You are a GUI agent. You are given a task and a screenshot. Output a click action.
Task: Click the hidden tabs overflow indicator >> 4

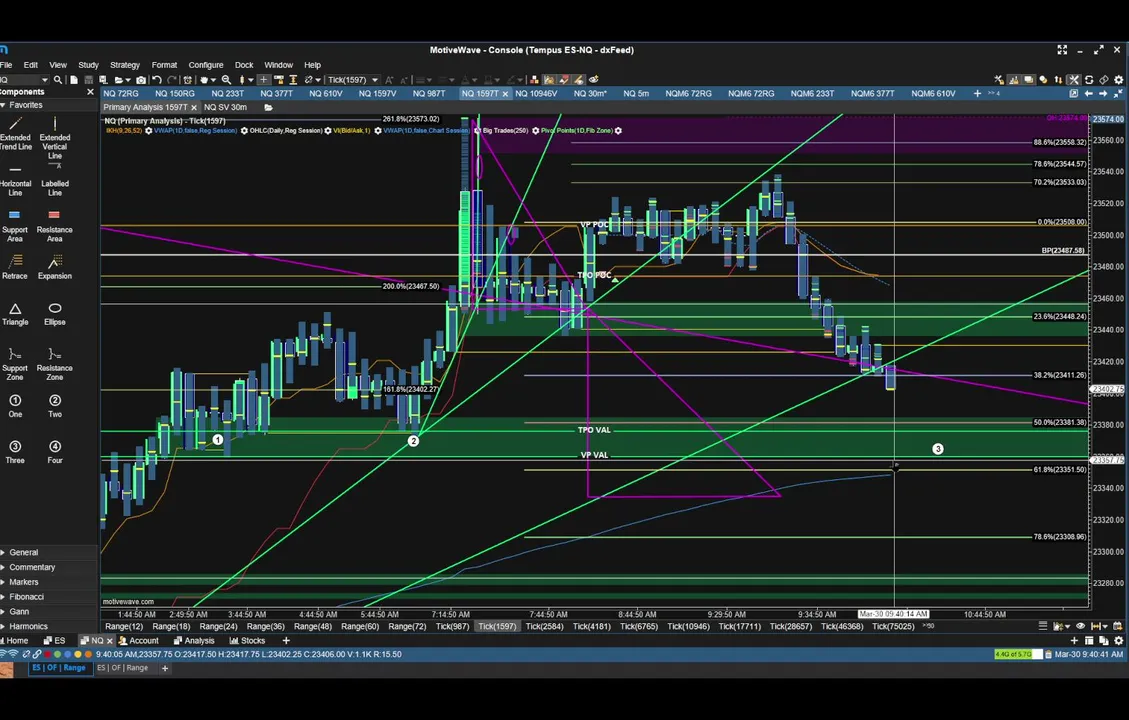994,94
